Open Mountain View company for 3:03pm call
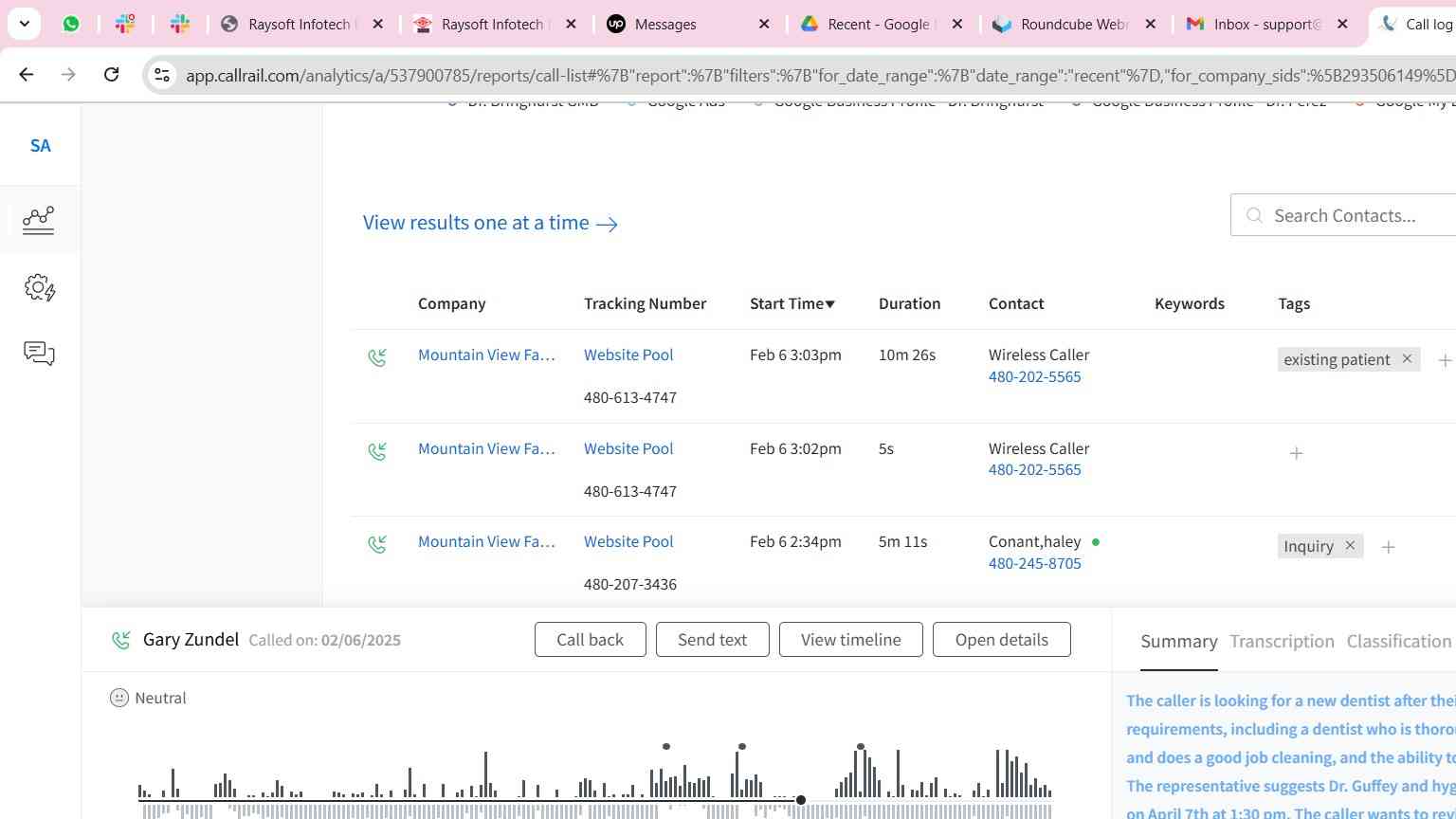Screen dimensions: 1456x819 [x=486, y=355]
